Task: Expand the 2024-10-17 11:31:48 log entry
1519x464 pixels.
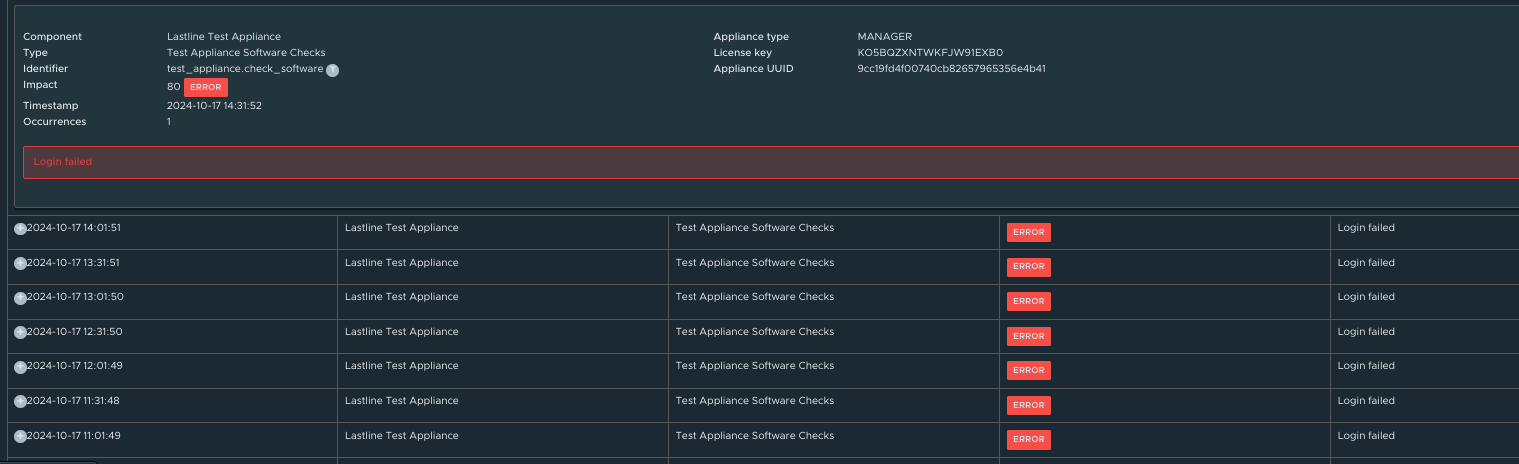Action: (20, 401)
